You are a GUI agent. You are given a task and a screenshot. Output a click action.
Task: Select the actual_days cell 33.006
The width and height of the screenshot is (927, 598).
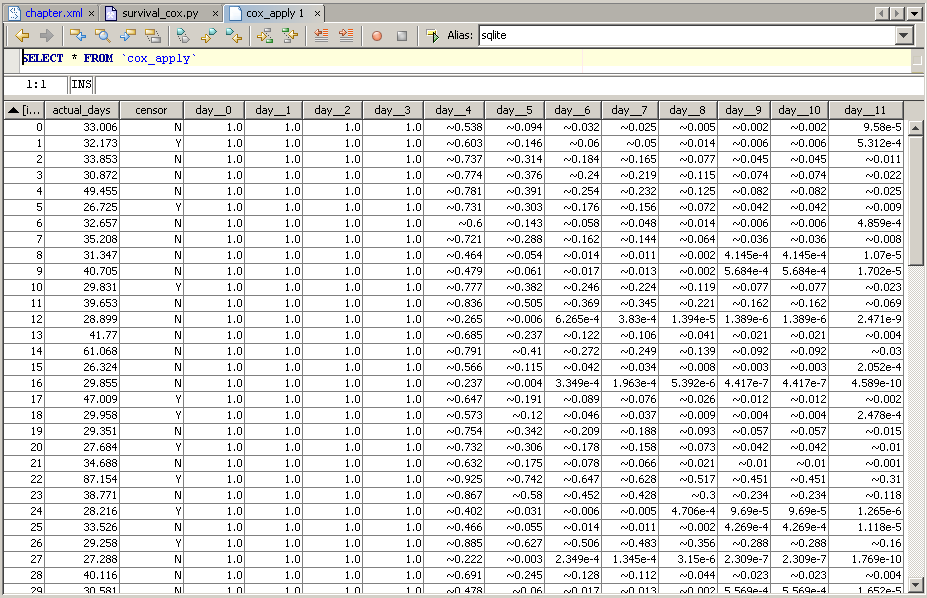(x=82, y=127)
